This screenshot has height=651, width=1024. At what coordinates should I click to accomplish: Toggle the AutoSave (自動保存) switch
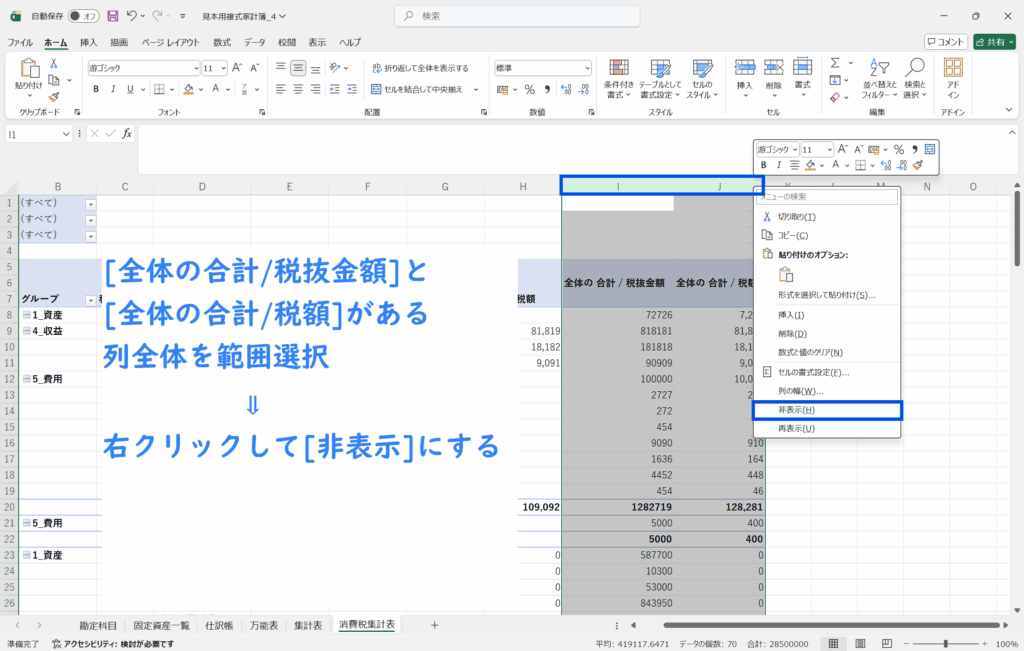tap(83, 16)
